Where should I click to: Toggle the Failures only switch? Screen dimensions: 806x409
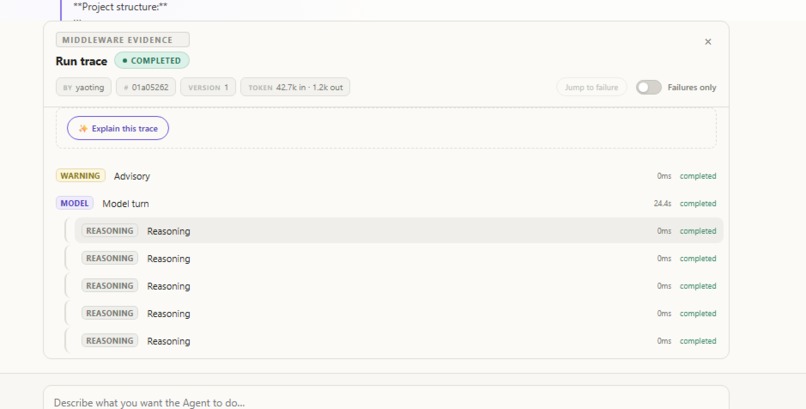tap(649, 87)
